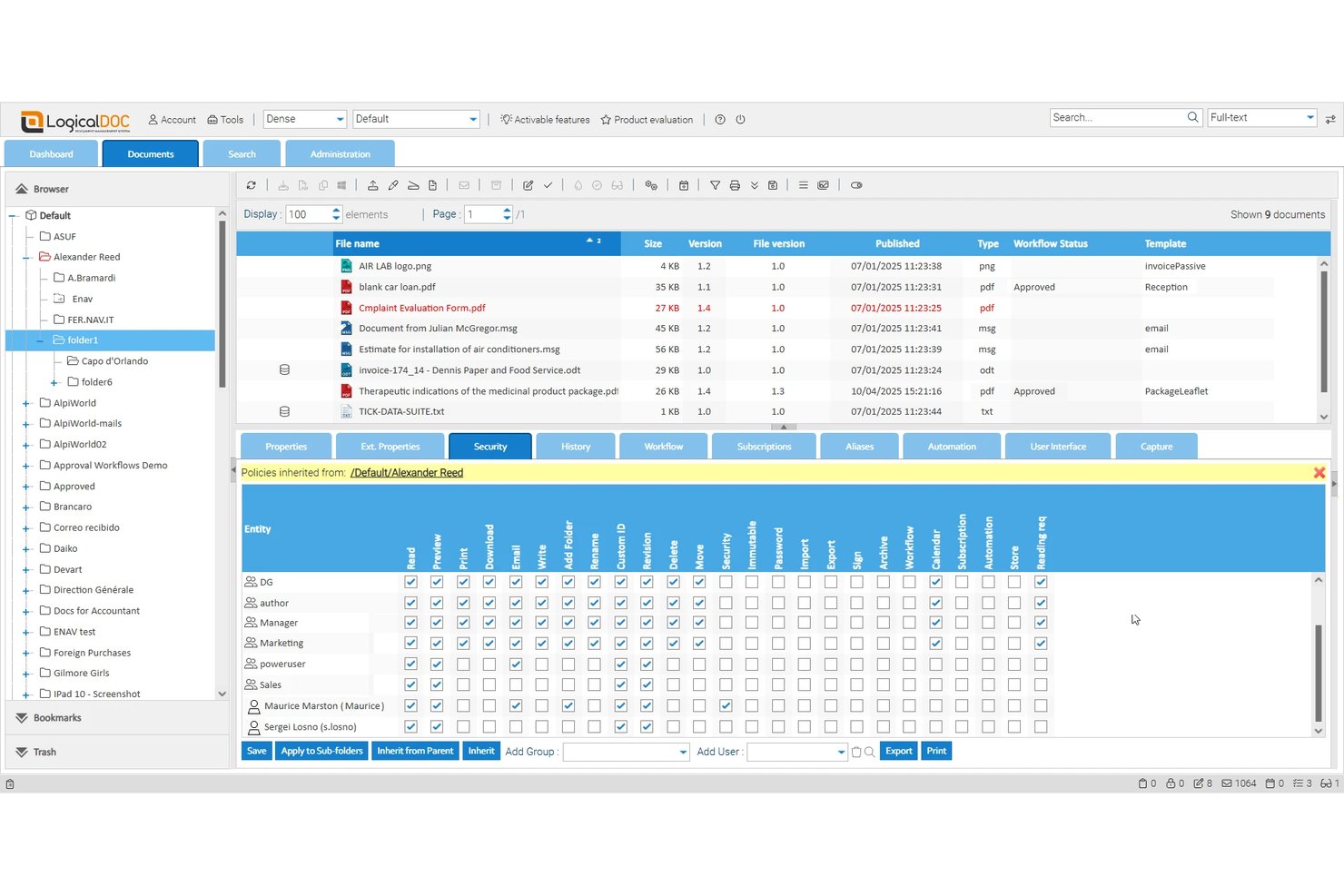Viewport: 1344px width, 896px height.
Task: Uncheck Revision permission for Sergei Losno
Action: [x=647, y=726]
